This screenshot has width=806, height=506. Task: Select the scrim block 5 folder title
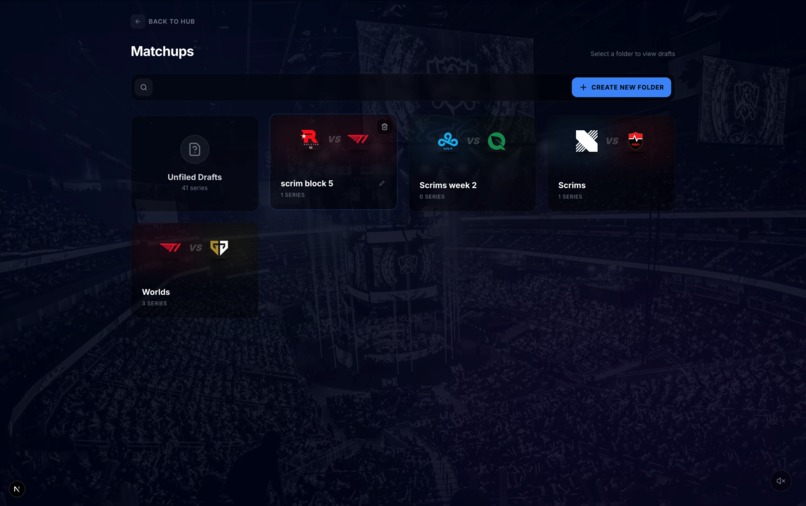coord(307,184)
